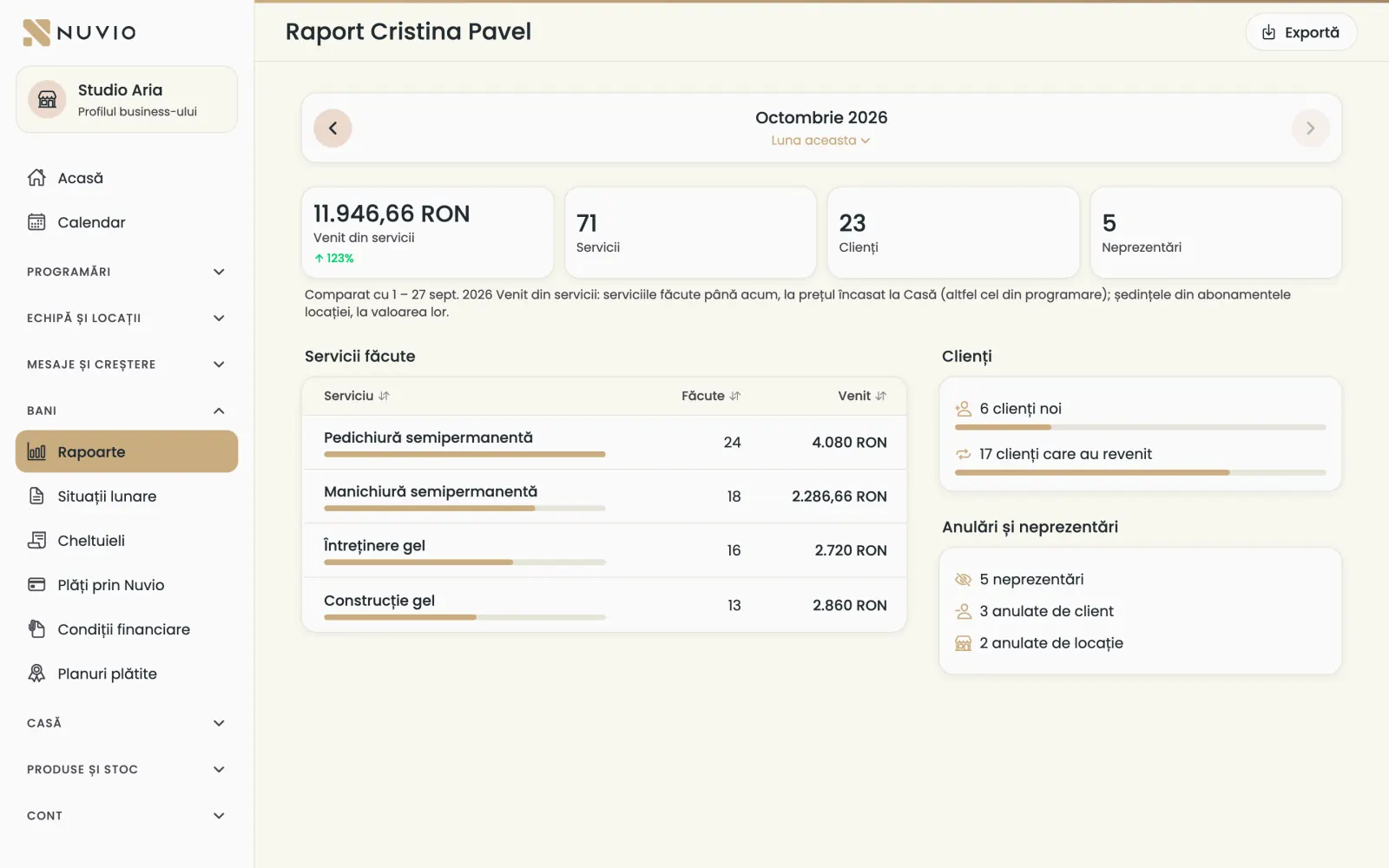Click the 2.286,66 RON revenue value
The image size is (1389, 868).
(x=839, y=496)
